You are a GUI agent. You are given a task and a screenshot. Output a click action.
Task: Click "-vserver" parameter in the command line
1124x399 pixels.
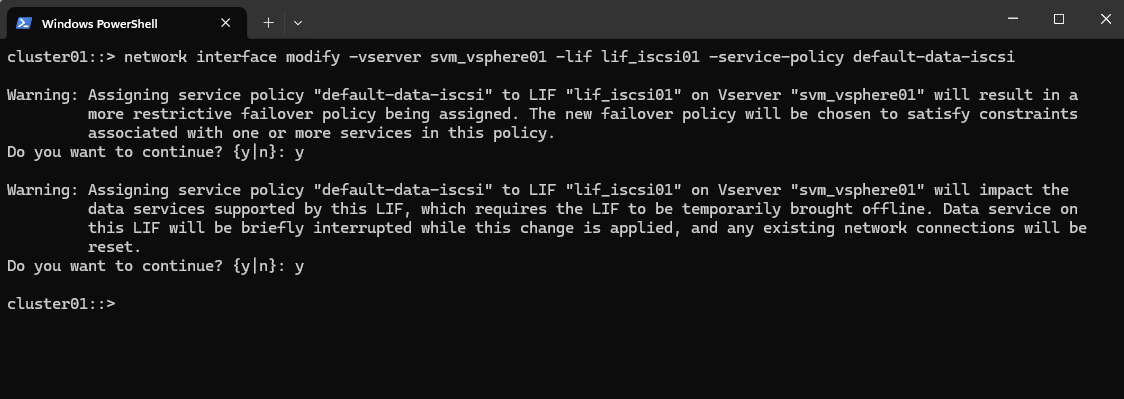coord(385,57)
